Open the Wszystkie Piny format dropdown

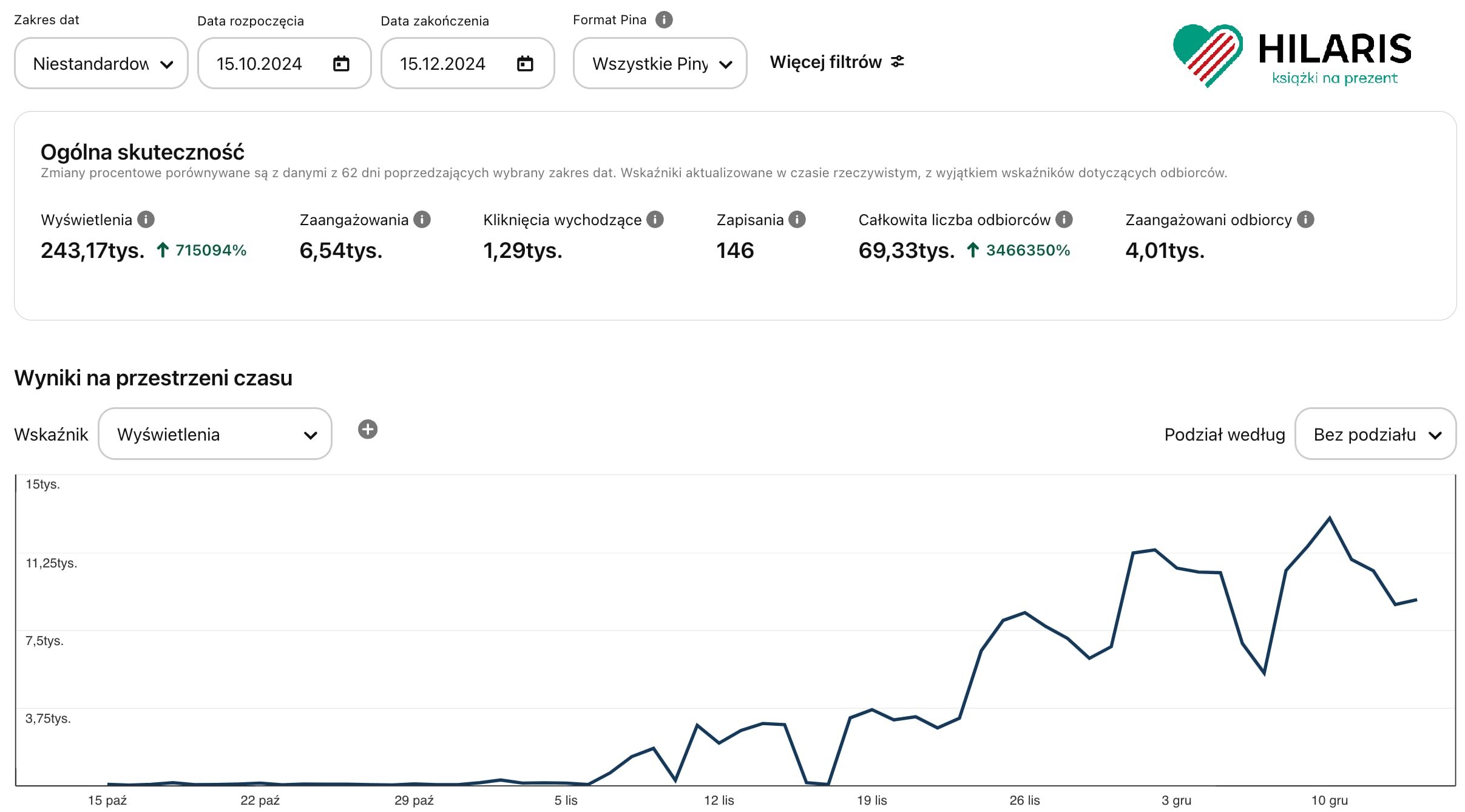coord(660,64)
